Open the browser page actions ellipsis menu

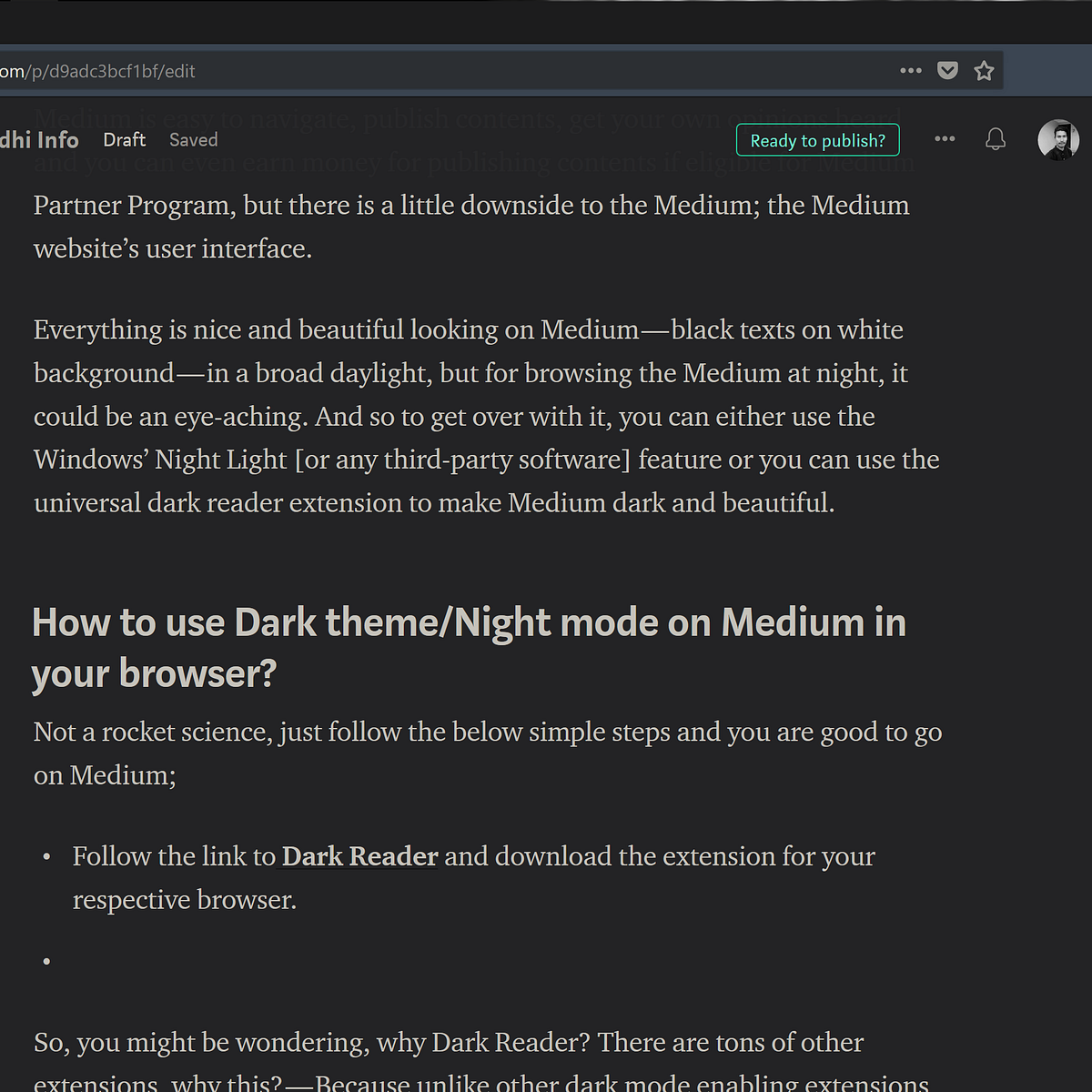[x=911, y=70]
